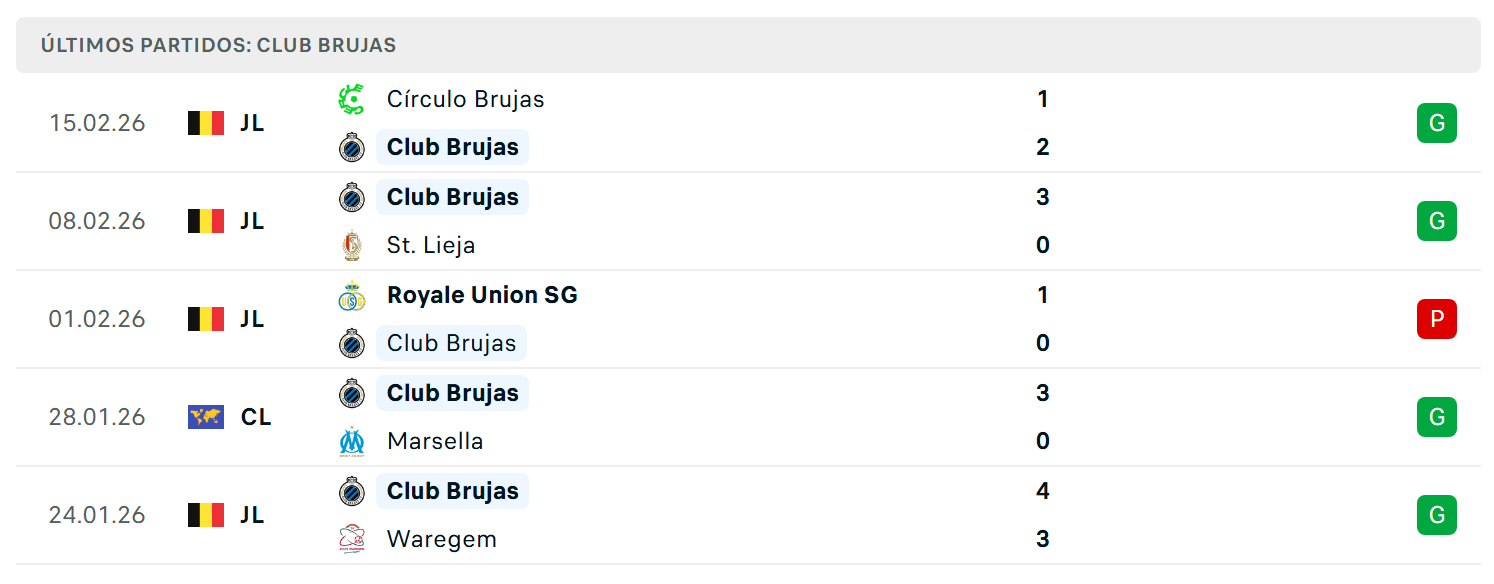This screenshot has width=1494, height=584.
Task: Click the Waregem club crest
Action: tap(351, 539)
